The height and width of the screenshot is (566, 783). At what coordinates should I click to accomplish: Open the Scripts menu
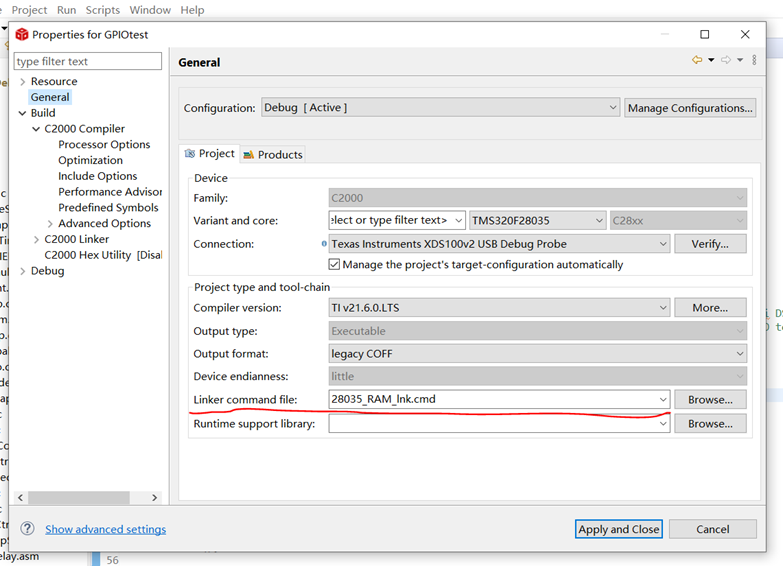[x=102, y=10]
